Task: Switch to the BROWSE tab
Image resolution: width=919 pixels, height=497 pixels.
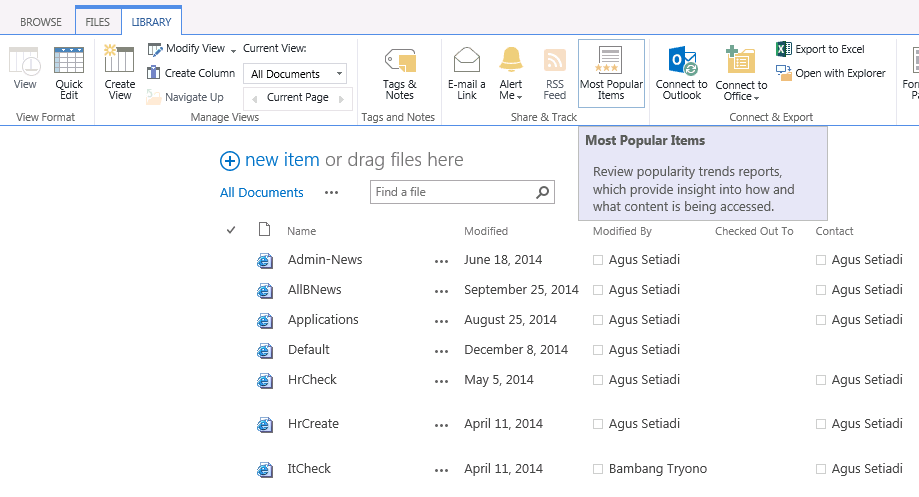Action: tap(41, 22)
